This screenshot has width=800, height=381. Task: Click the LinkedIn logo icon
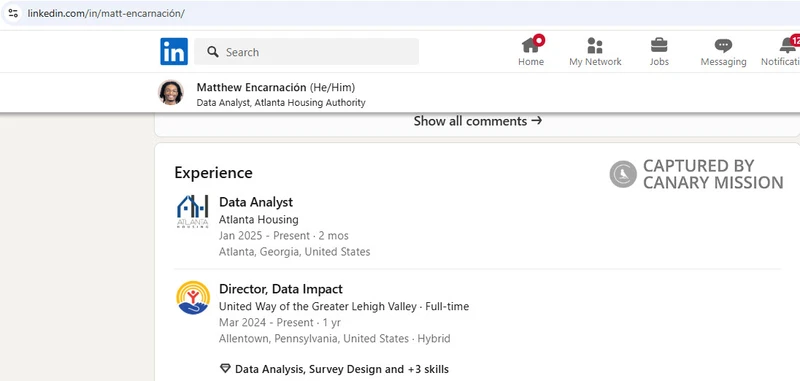[174, 52]
